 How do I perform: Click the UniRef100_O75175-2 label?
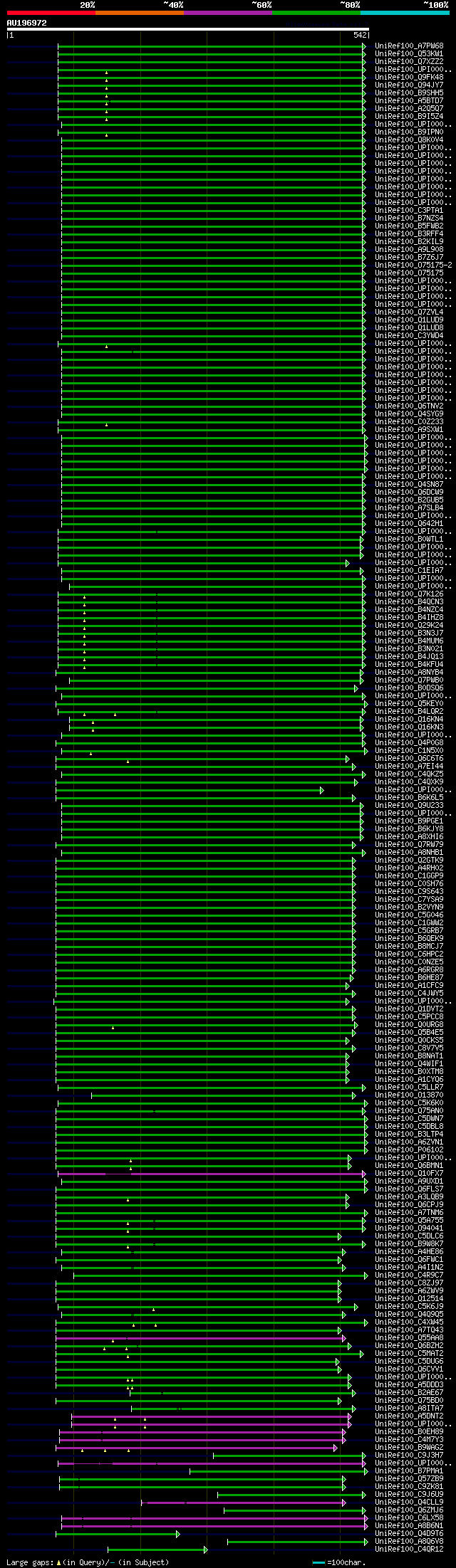click(413, 265)
